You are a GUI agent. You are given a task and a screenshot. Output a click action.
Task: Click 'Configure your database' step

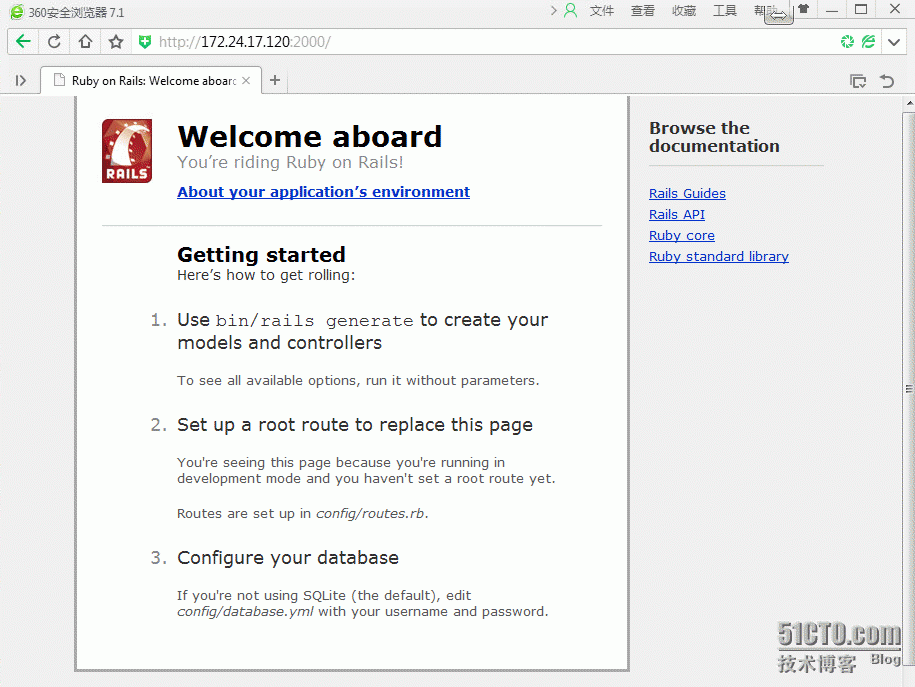288,558
